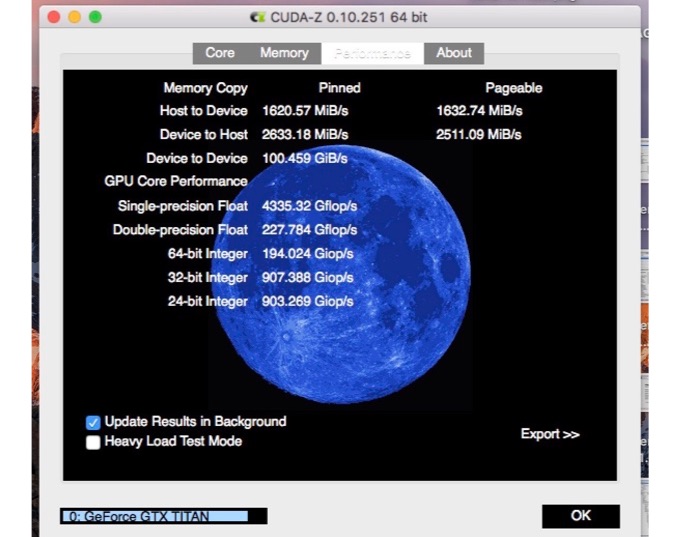The width and height of the screenshot is (680, 537).
Task: Minimize the CUDA-Z window with yellow button
Action: 74,17
